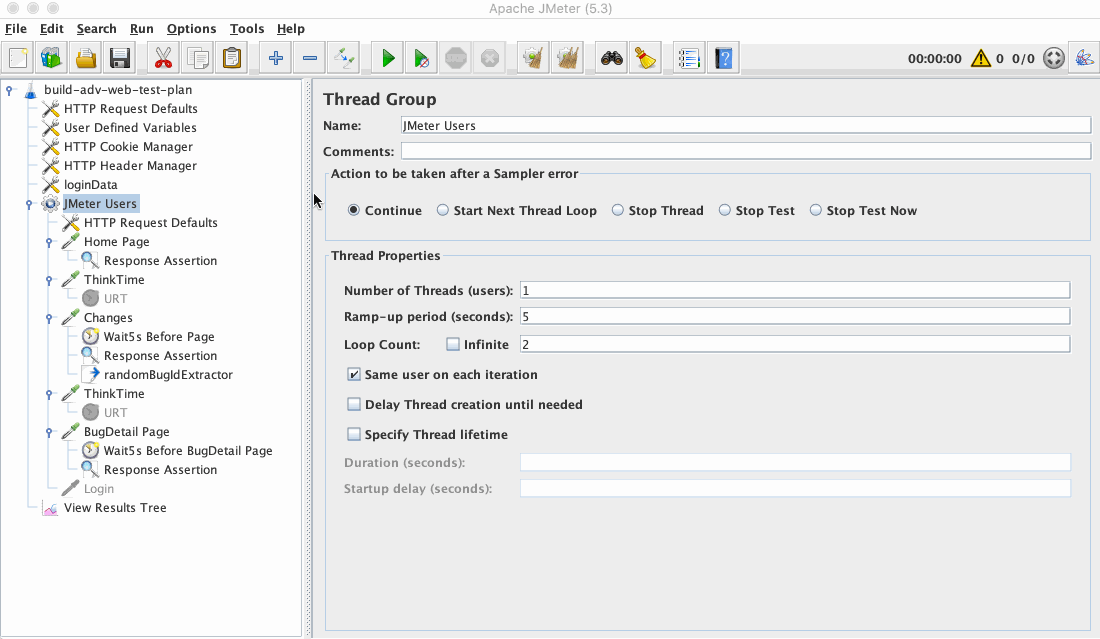Select the Continue radio button
1100x639 pixels.
coord(354,210)
